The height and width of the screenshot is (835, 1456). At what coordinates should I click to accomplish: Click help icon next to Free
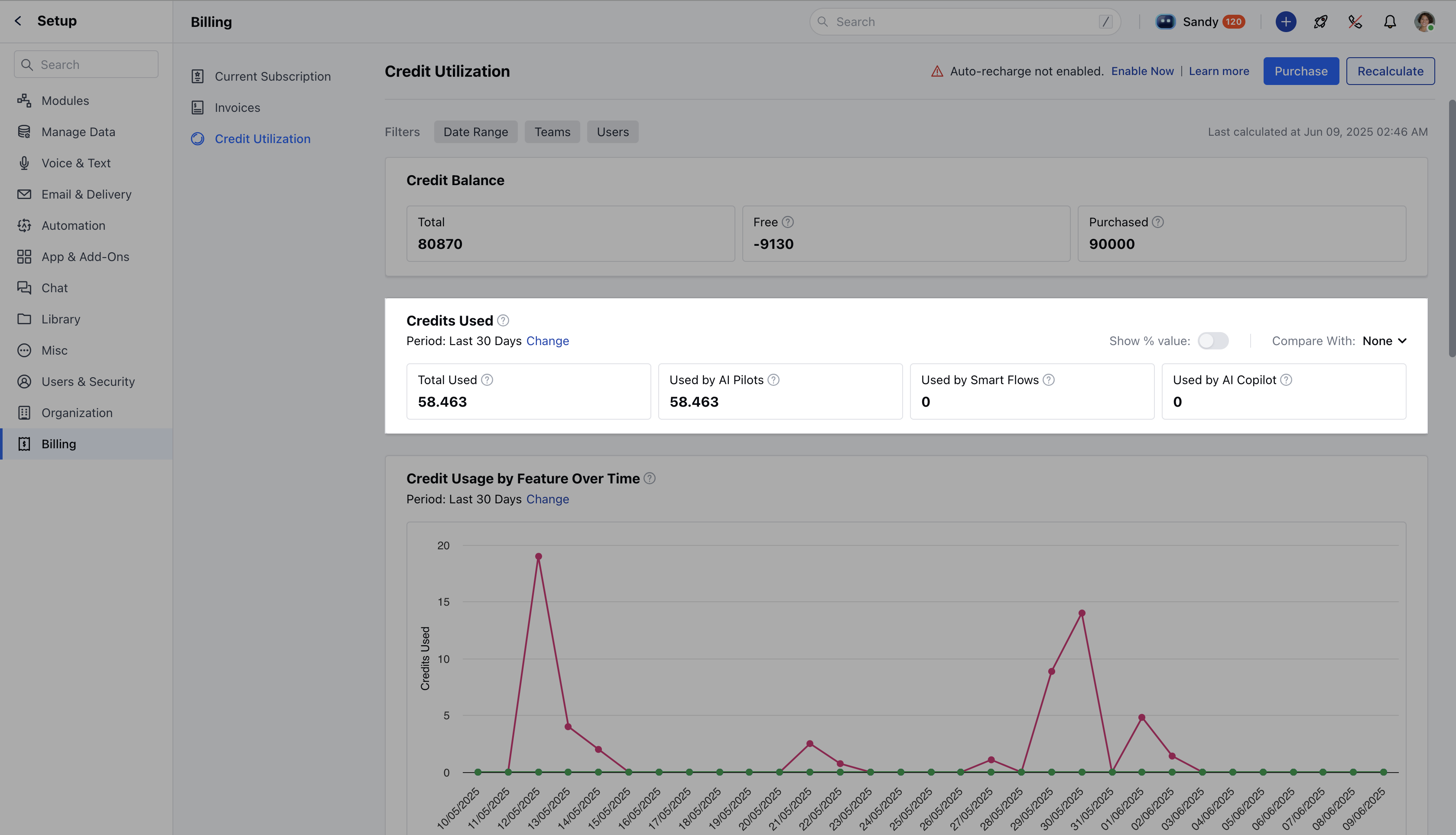pos(788,222)
